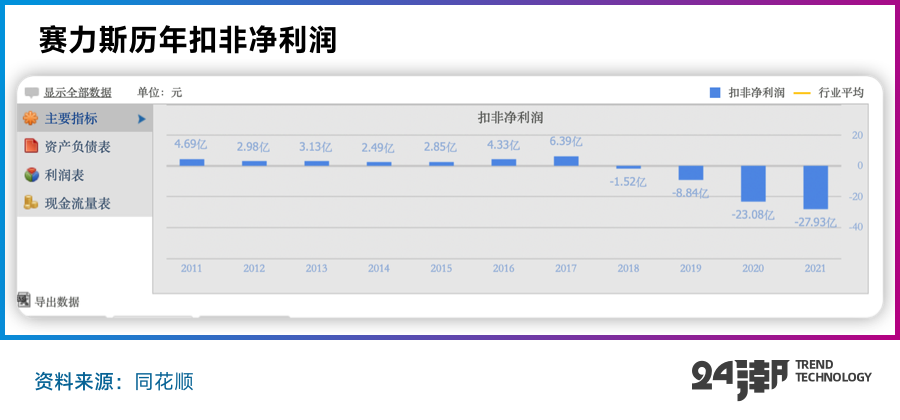Click the 利润表 pie chart icon
The height and width of the screenshot is (420, 900).
(31, 174)
